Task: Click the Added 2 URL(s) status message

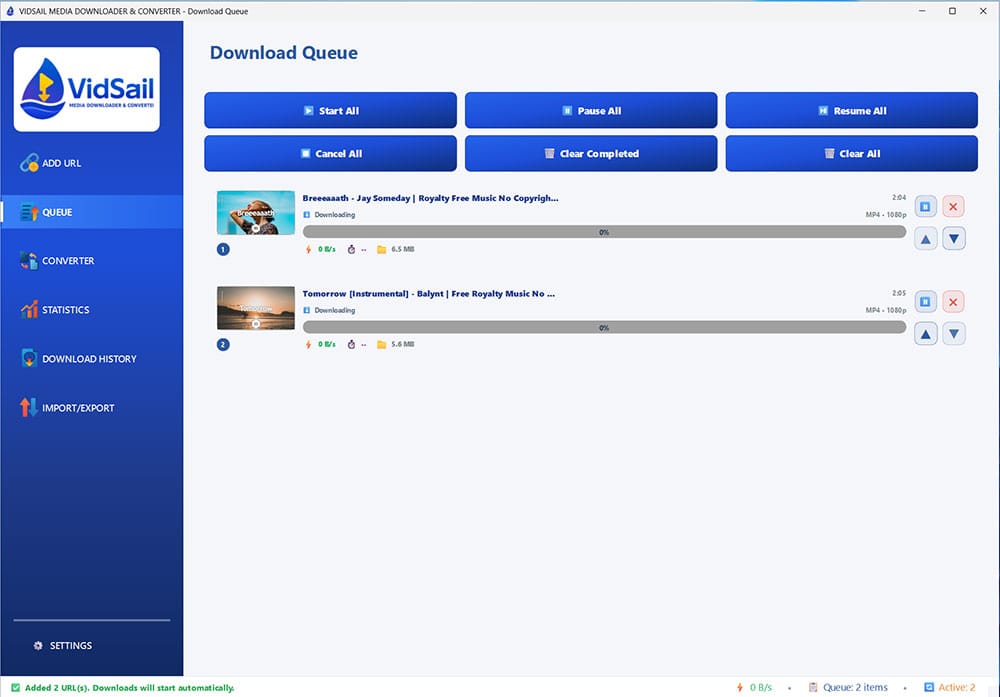Action: [x=129, y=688]
